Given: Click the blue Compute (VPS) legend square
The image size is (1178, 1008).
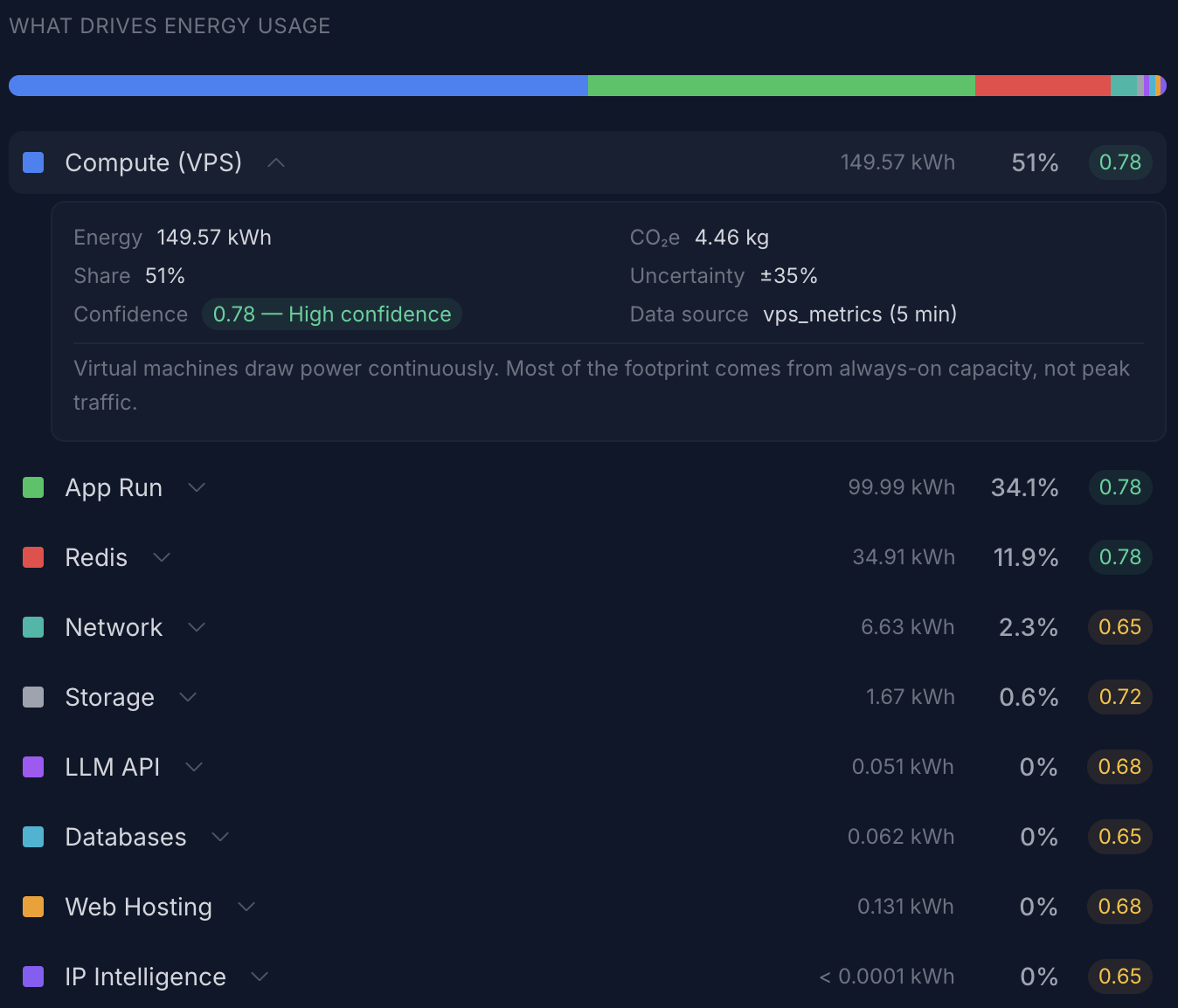Looking at the screenshot, I should click(x=32, y=162).
